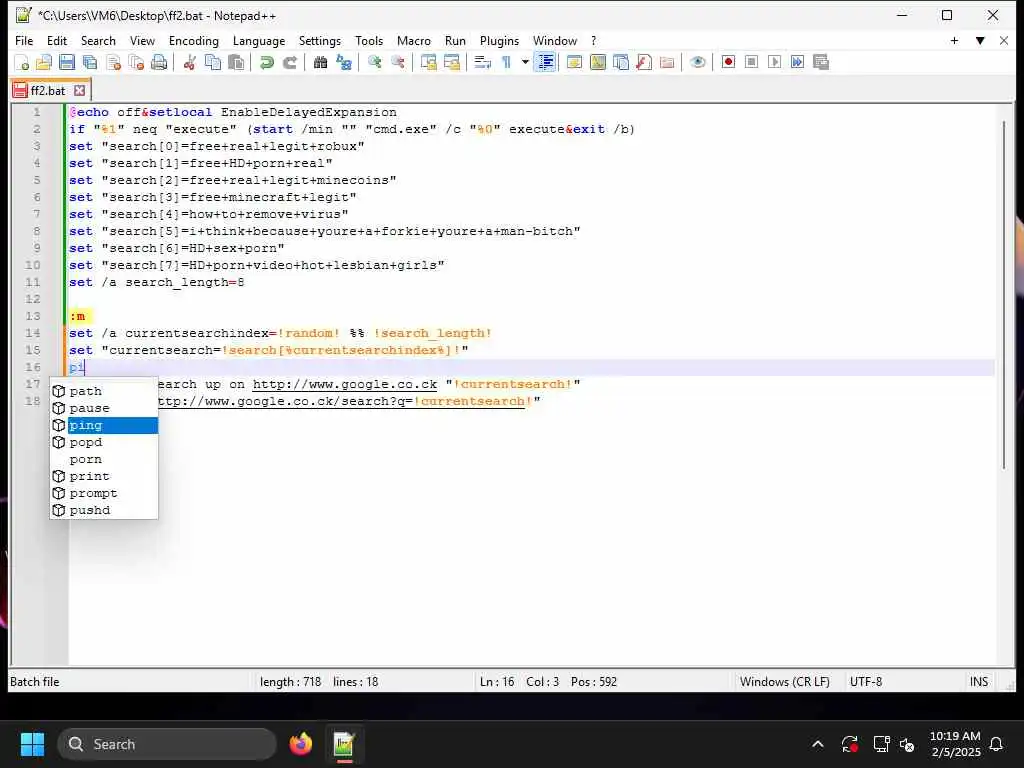Viewport: 1024px width, 768px height.
Task: Print the document via printer icon
Action: pos(159,63)
